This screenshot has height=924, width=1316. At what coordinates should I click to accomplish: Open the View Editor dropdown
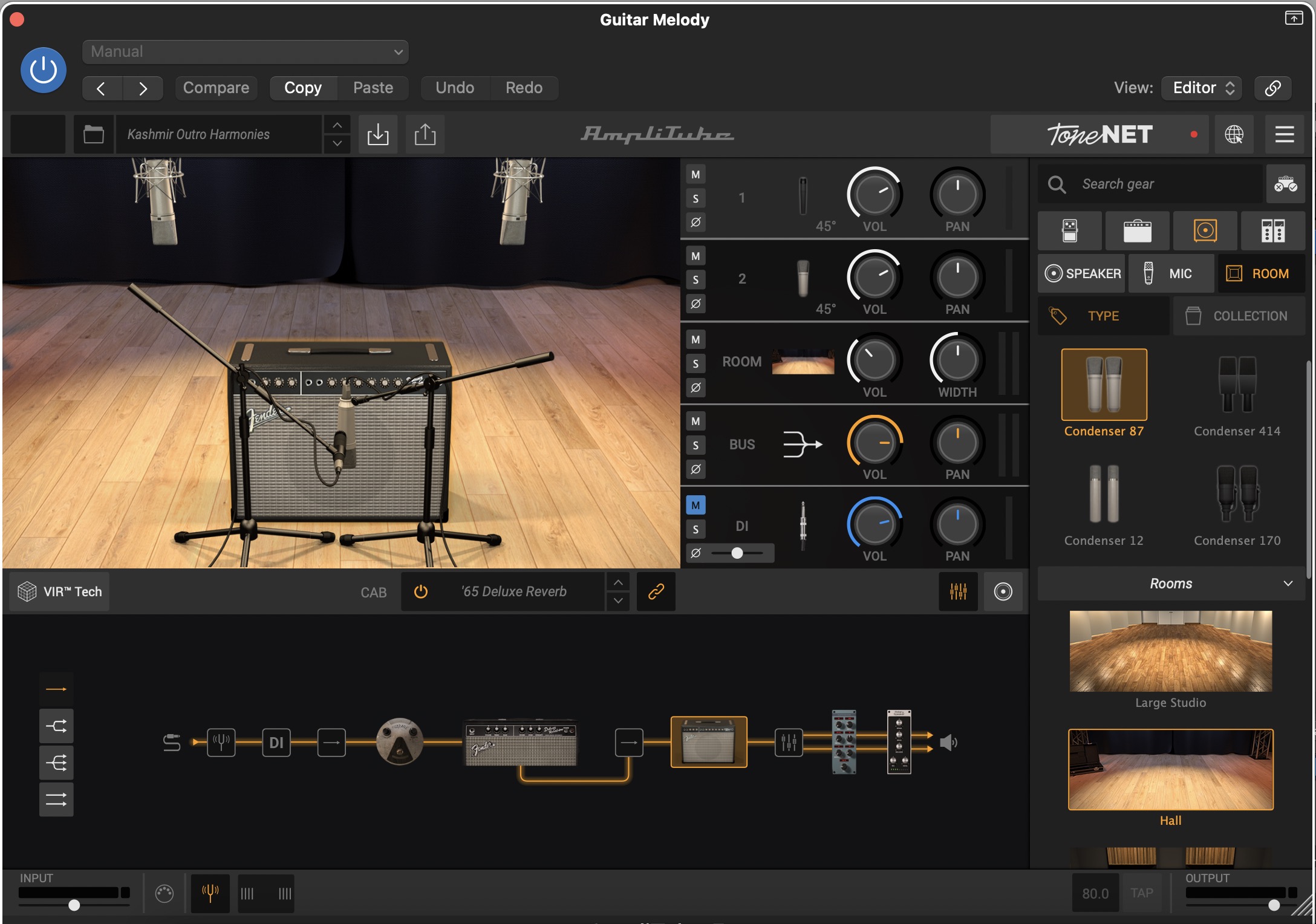click(1202, 88)
